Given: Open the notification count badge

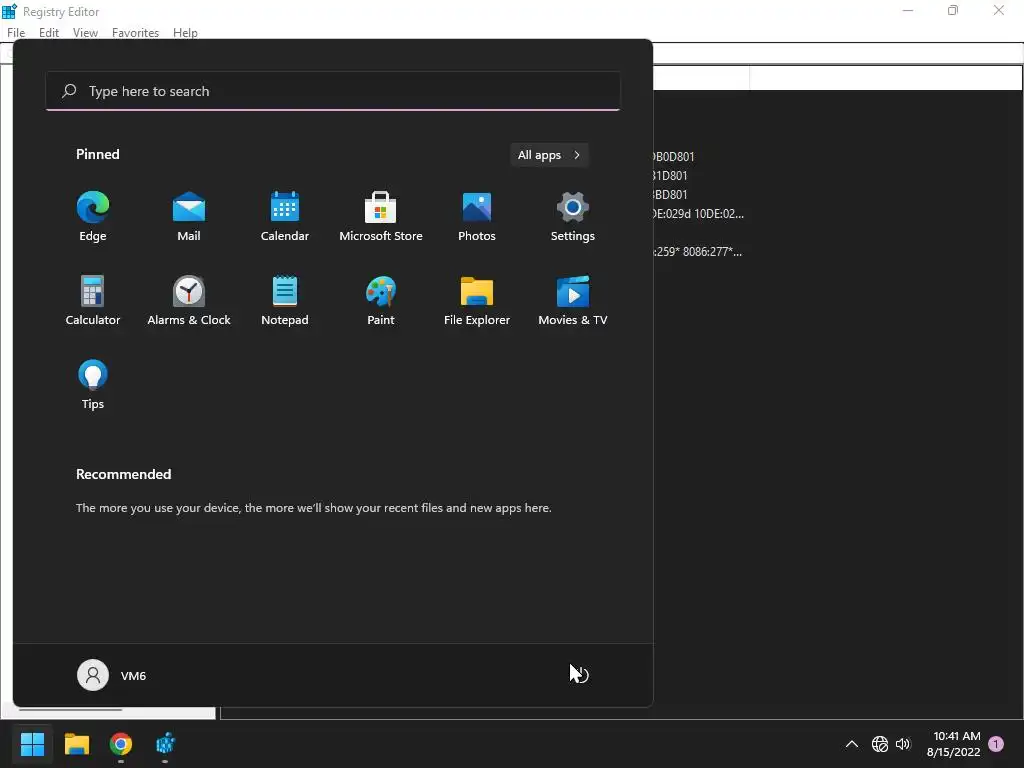Looking at the screenshot, I should 996,744.
